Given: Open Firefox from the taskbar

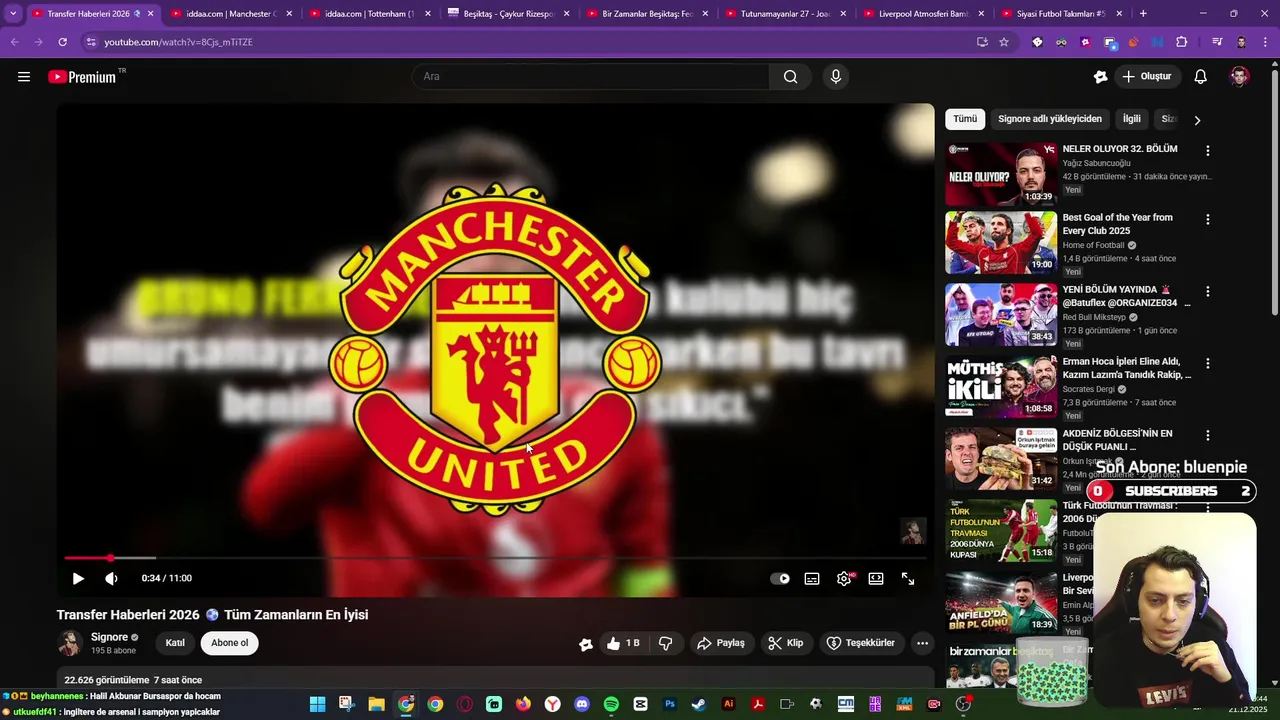Looking at the screenshot, I should coord(523,704).
